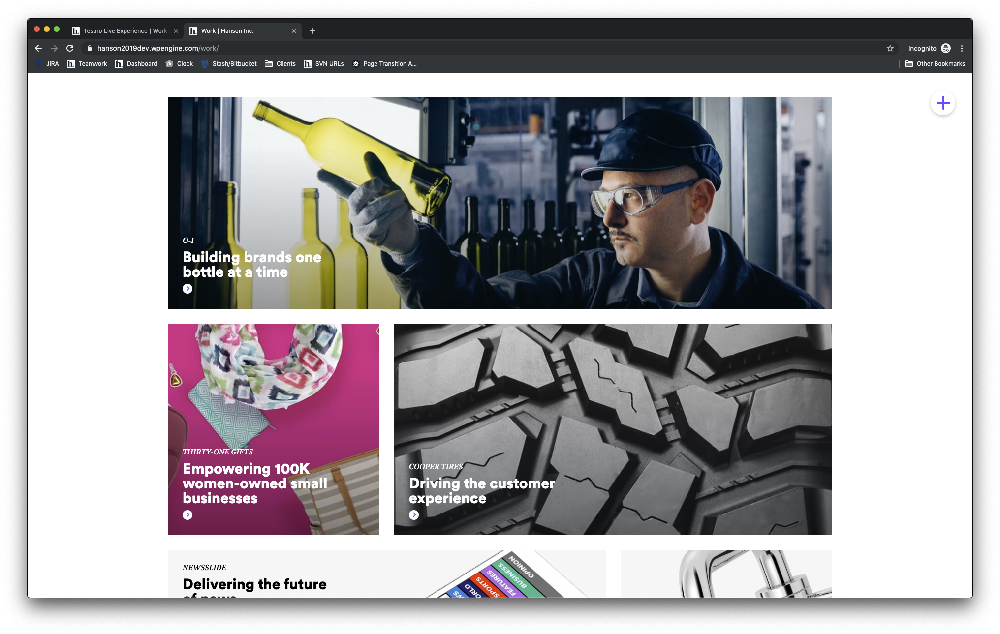The height and width of the screenshot is (634, 1000).
Task: Bookmark this page with the star icon
Action: [890, 48]
